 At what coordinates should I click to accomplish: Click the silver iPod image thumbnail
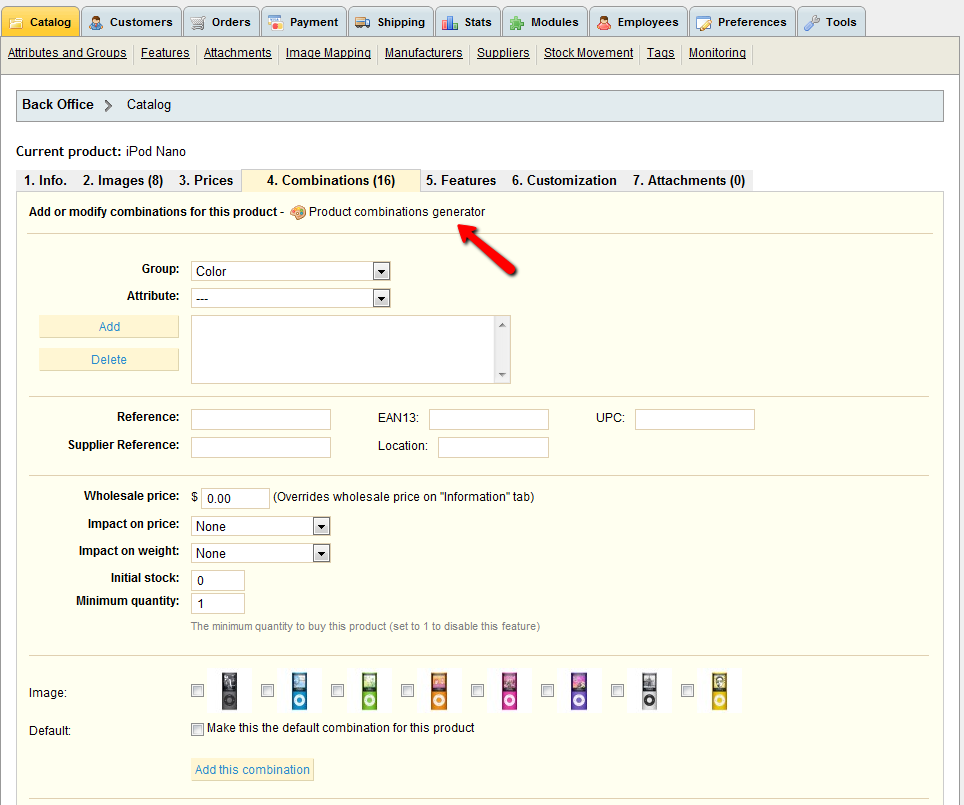click(x=649, y=691)
